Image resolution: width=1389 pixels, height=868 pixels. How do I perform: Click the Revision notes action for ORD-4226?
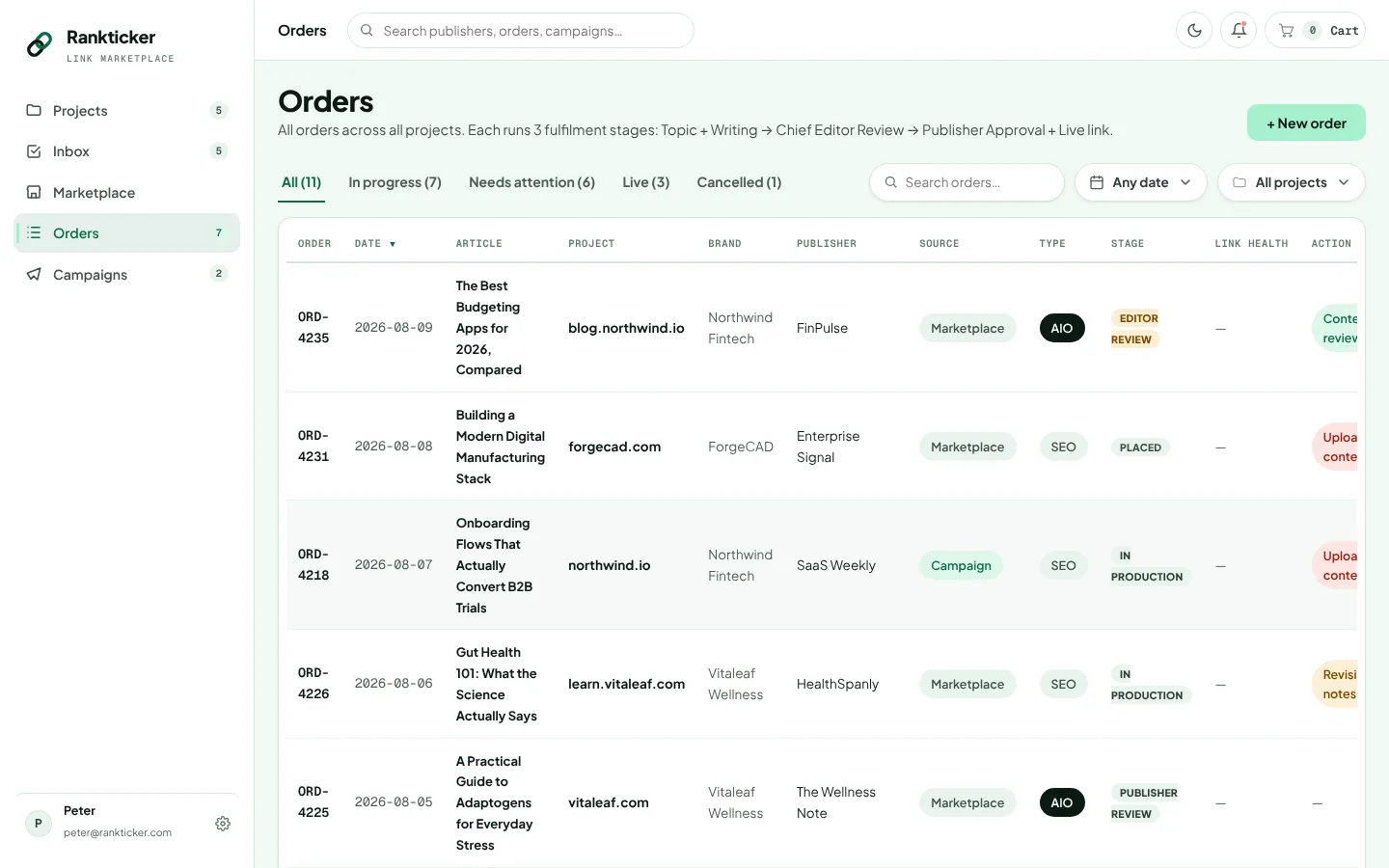(1335, 684)
